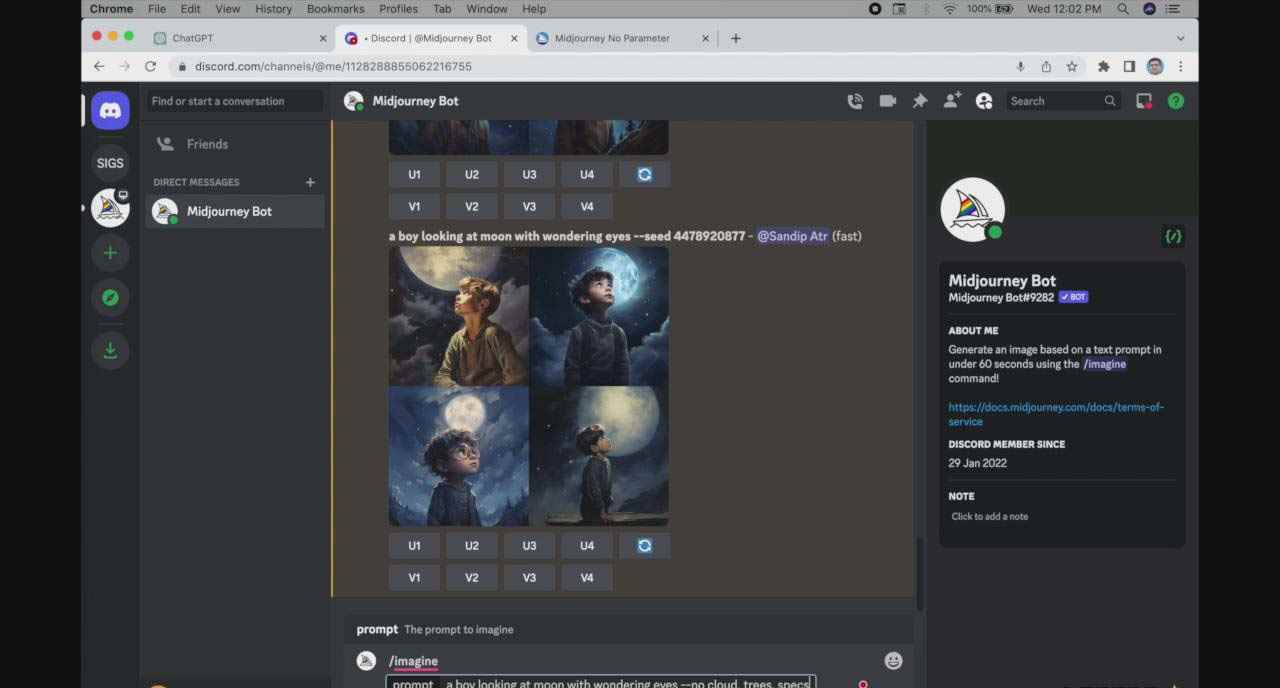Open the emoji picker in message box
Image resolution: width=1280 pixels, height=688 pixels.
pyautogui.click(x=893, y=660)
